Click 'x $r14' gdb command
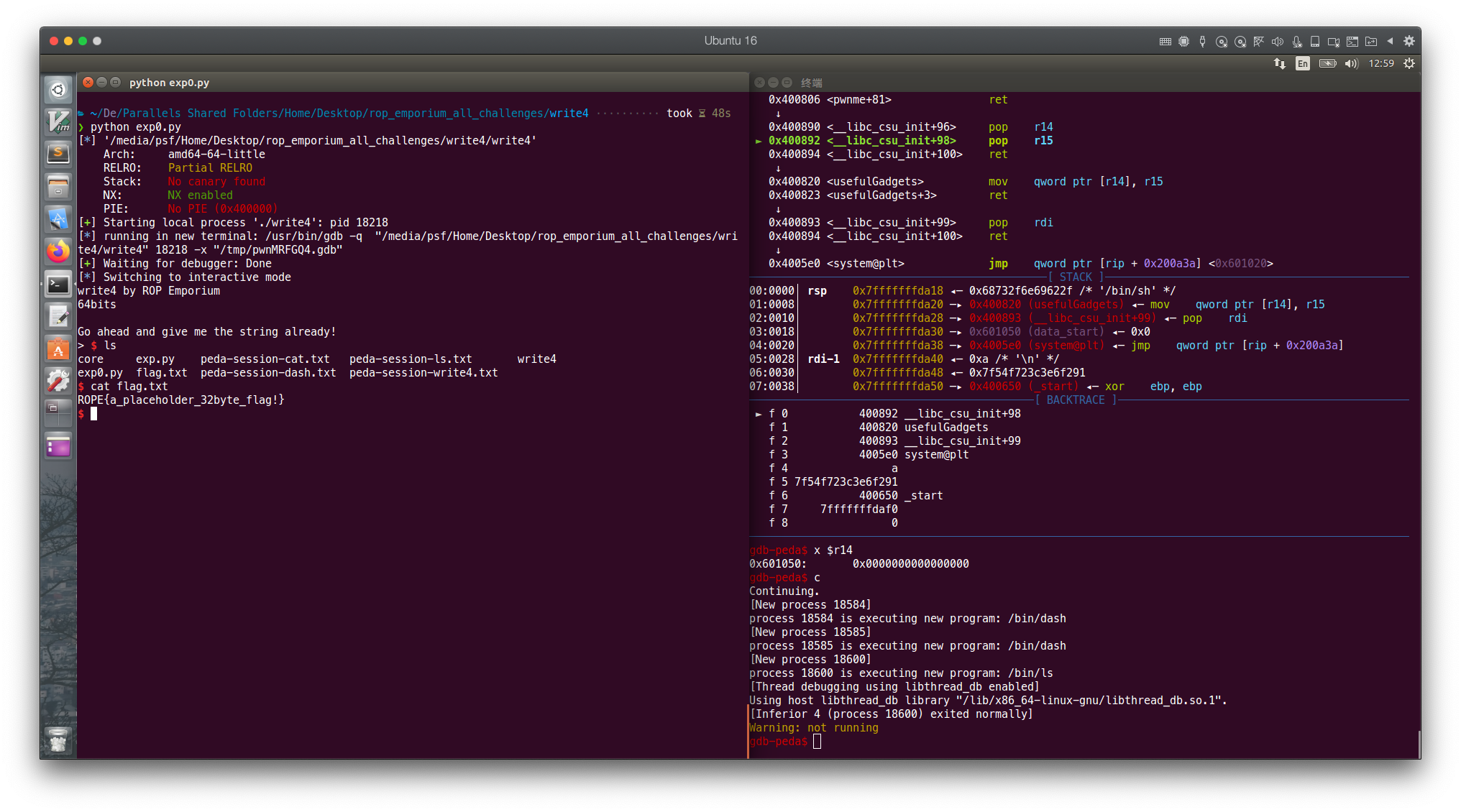This screenshot has height=812, width=1461. click(x=833, y=550)
